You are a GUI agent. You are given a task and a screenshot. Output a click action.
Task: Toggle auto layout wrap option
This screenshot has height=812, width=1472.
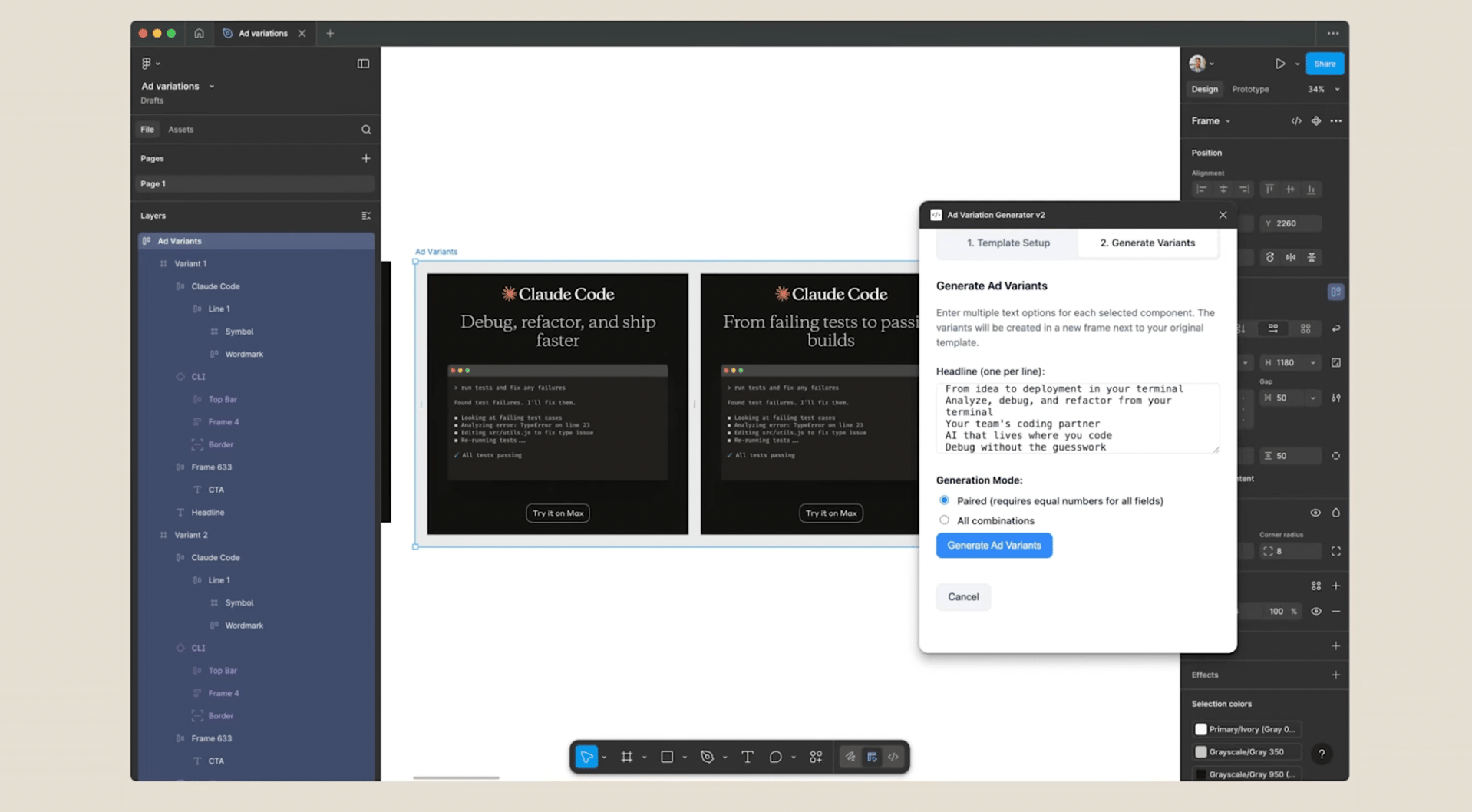[1336, 328]
